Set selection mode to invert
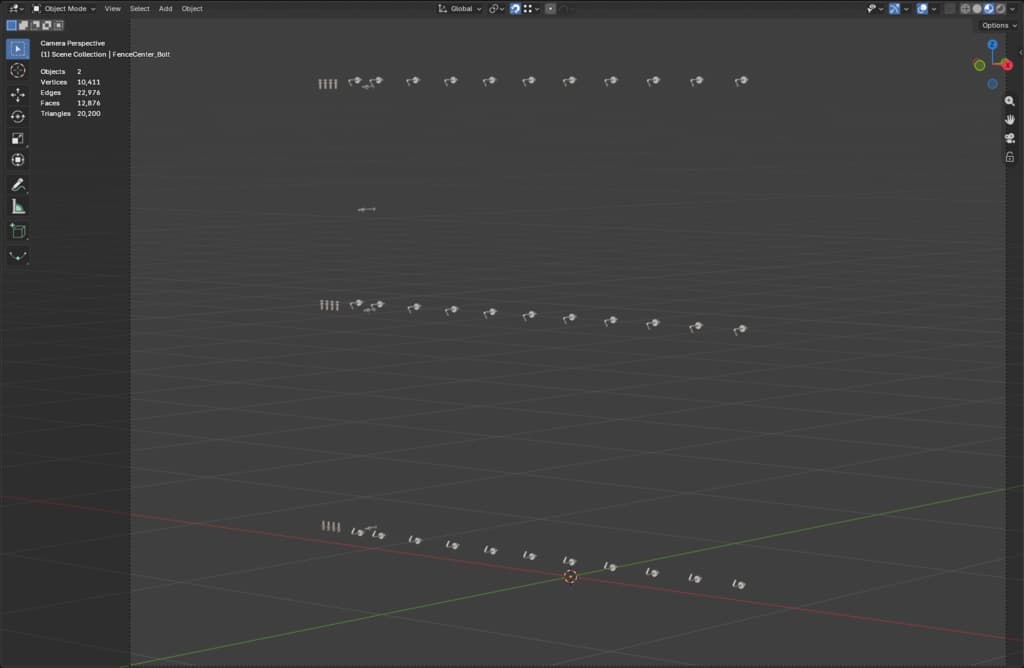The height and width of the screenshot is (668, 1024). pyautogui.click(x=46, y=25)
